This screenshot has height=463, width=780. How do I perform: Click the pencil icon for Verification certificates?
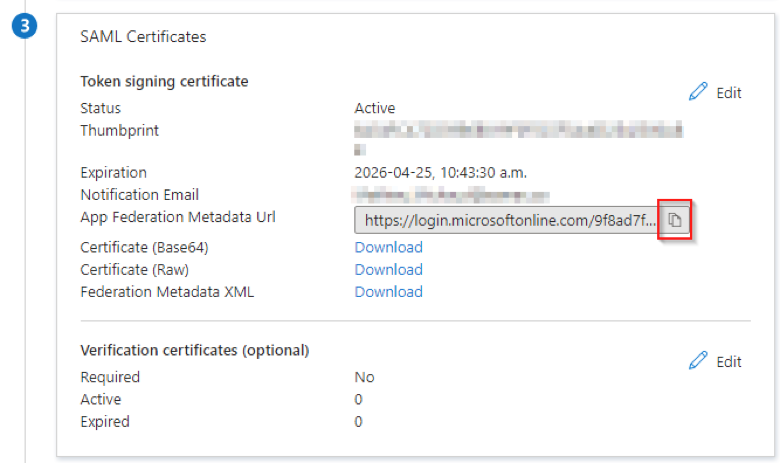(698, 361)
